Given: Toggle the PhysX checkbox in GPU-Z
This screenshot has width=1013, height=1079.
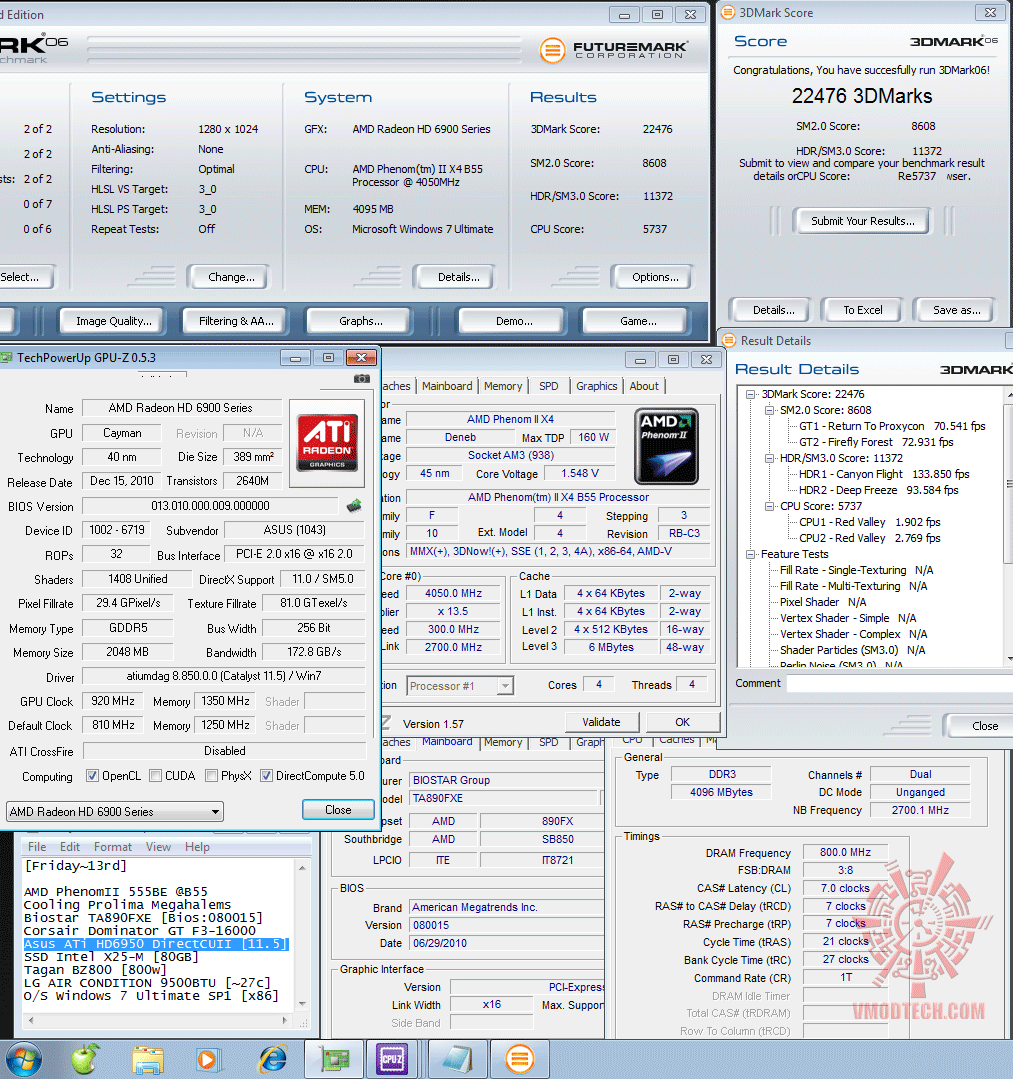Looking at the screenshot, I should pyautogui.click(x=211, y=776).
